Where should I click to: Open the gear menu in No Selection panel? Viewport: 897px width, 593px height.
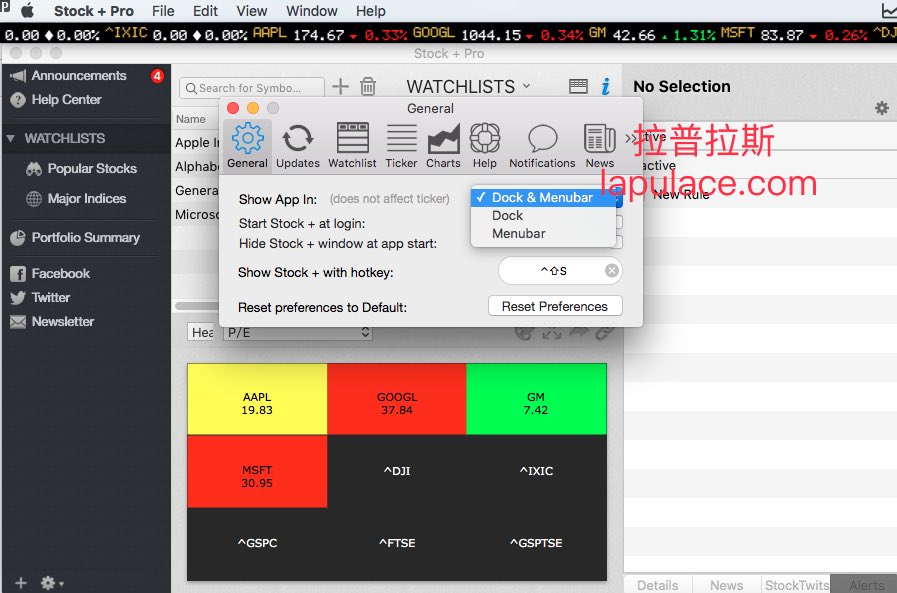(x=882, y=108)
